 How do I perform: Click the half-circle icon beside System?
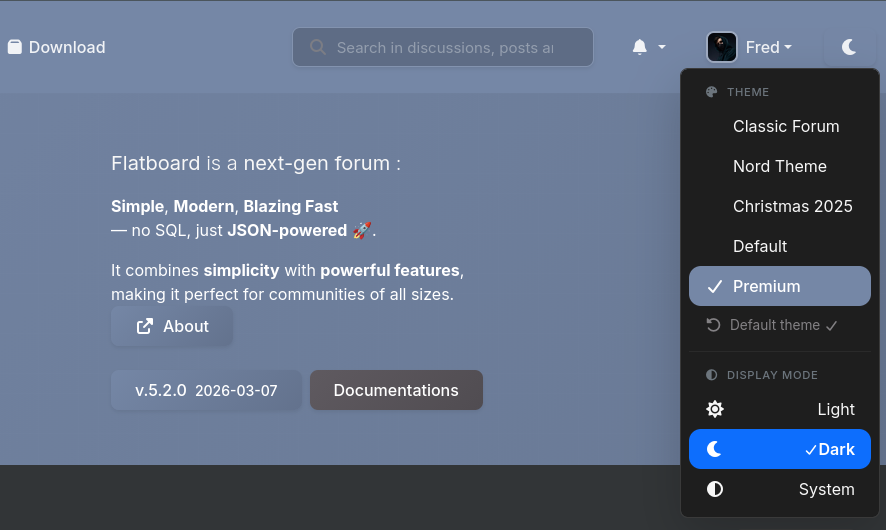click(715, 489)
